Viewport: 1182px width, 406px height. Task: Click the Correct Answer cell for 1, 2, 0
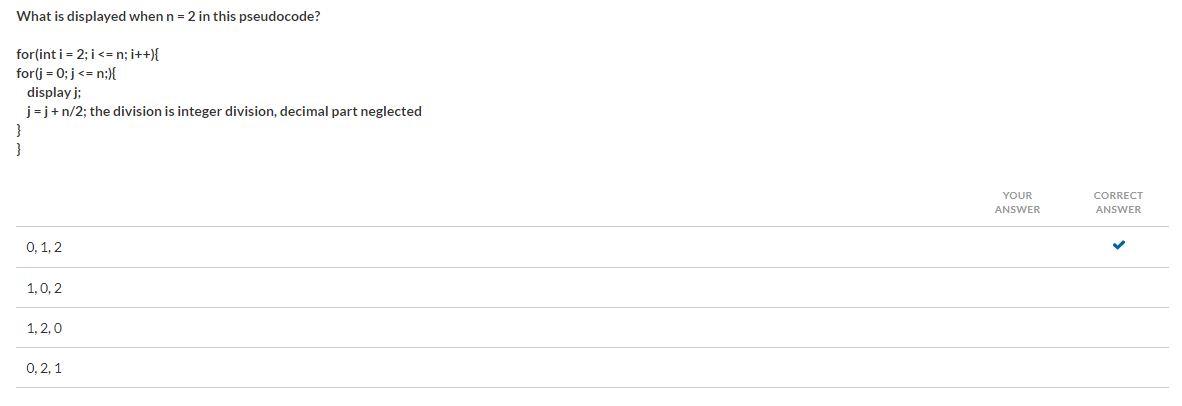(1118, 328)
